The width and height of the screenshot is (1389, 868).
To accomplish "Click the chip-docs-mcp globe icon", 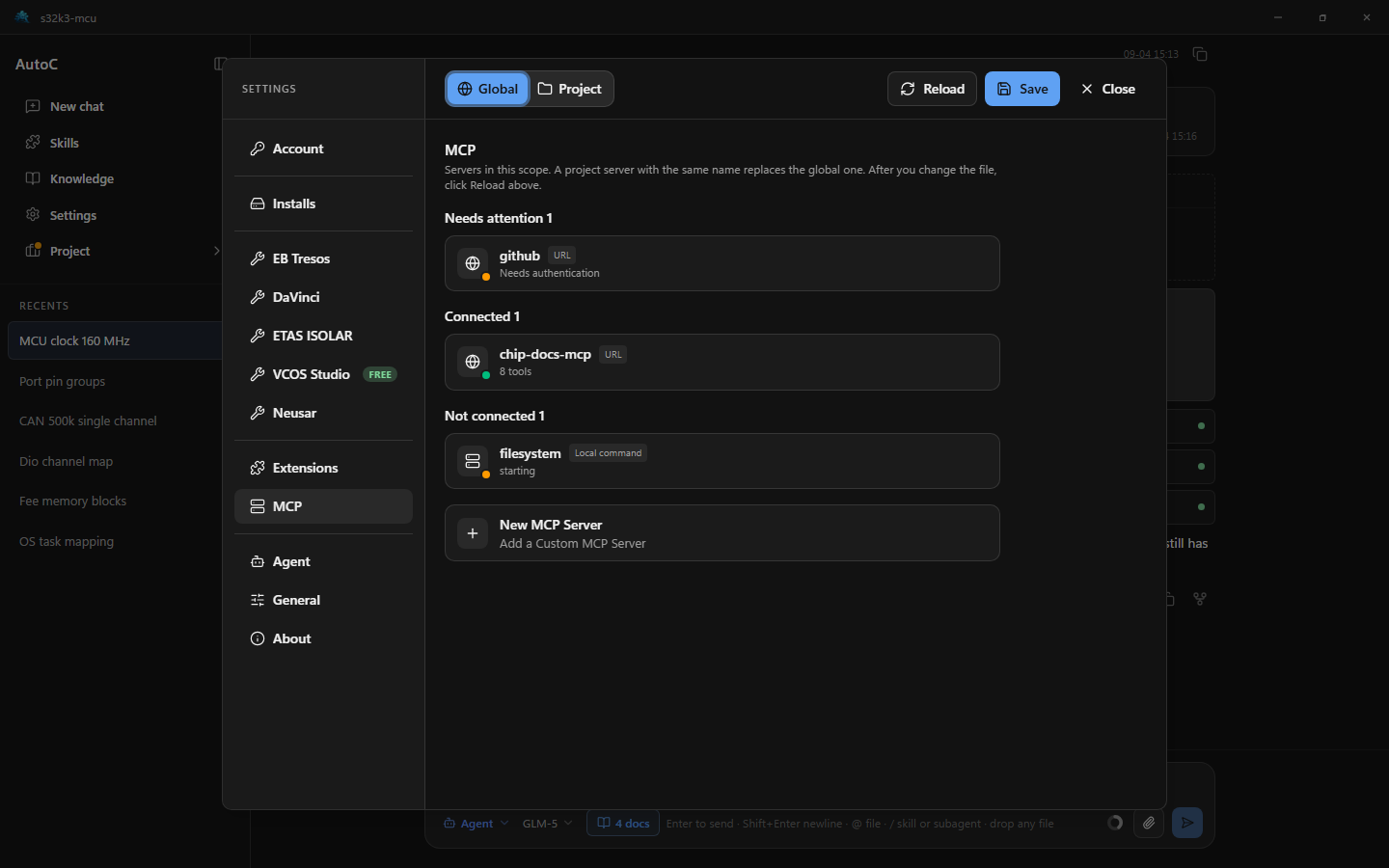I will [473, 362].
